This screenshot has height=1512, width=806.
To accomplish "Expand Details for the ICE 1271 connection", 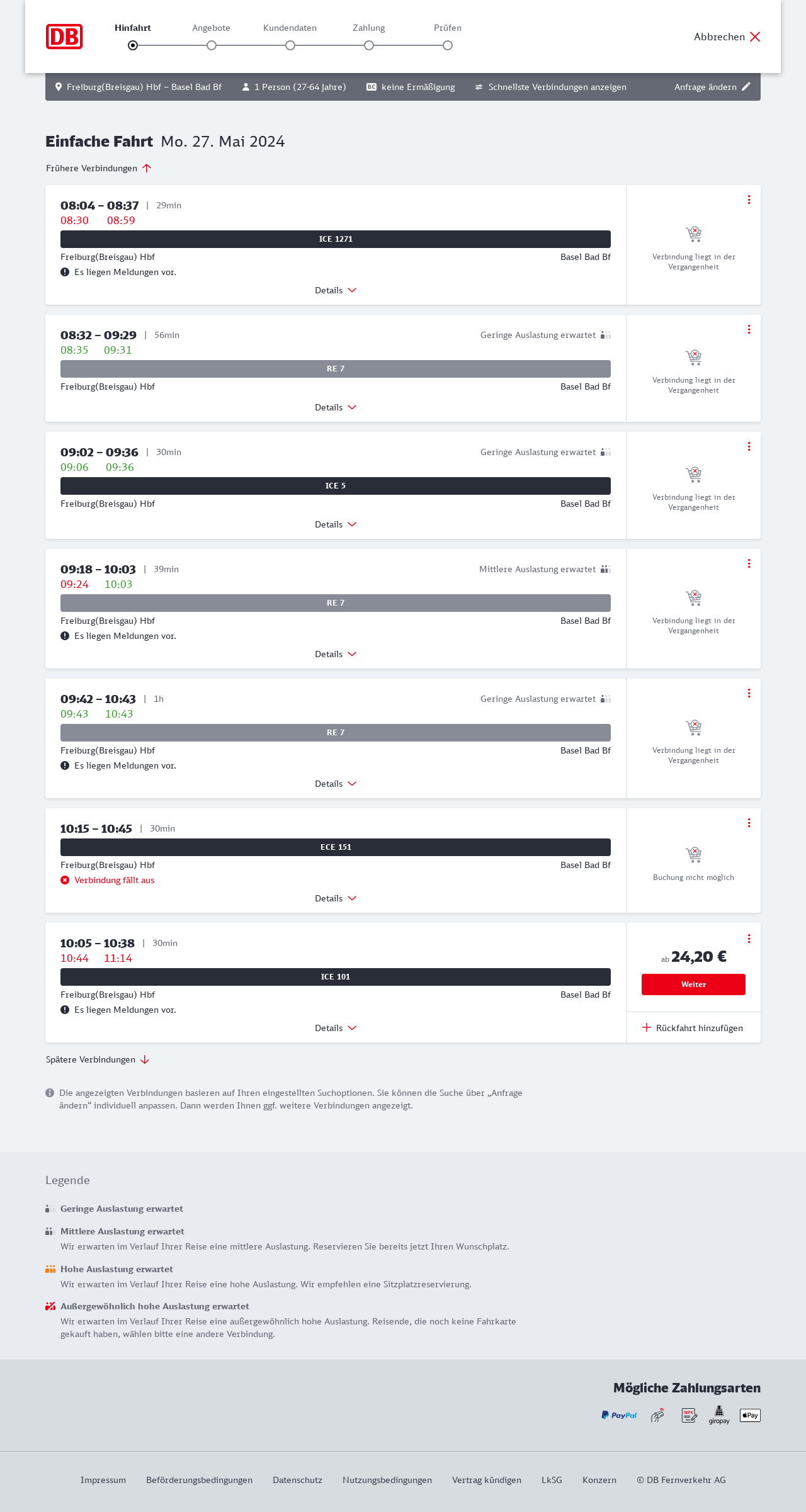I will (336, 290).
